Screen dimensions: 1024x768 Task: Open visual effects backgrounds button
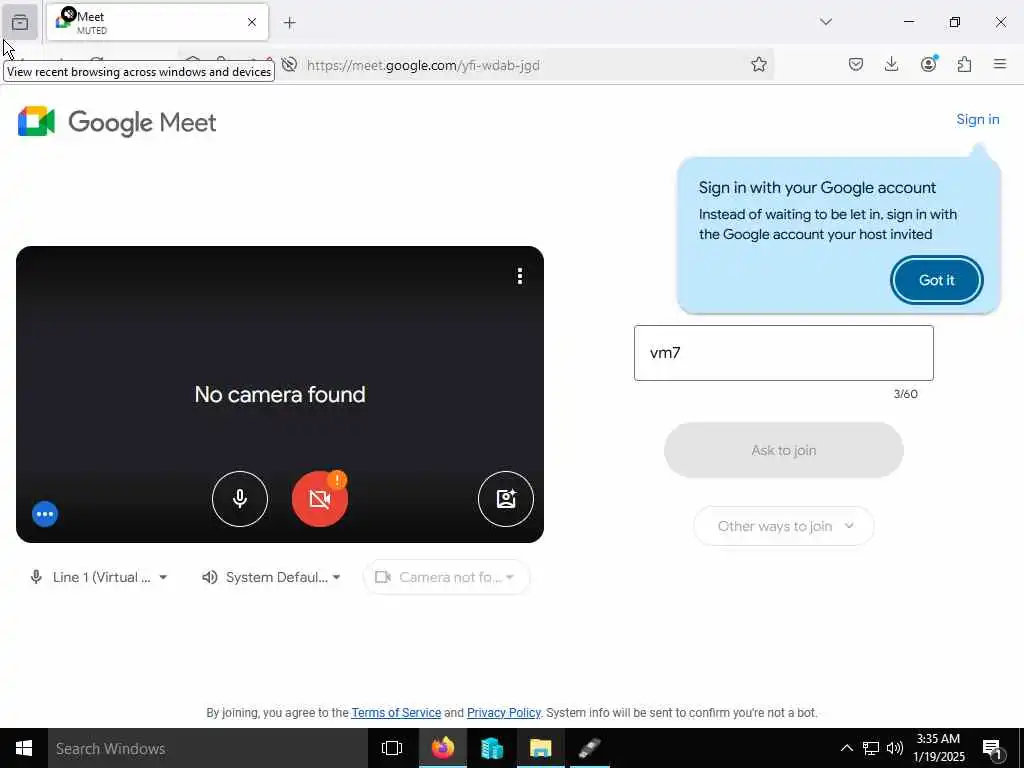[x=505, y=499]
